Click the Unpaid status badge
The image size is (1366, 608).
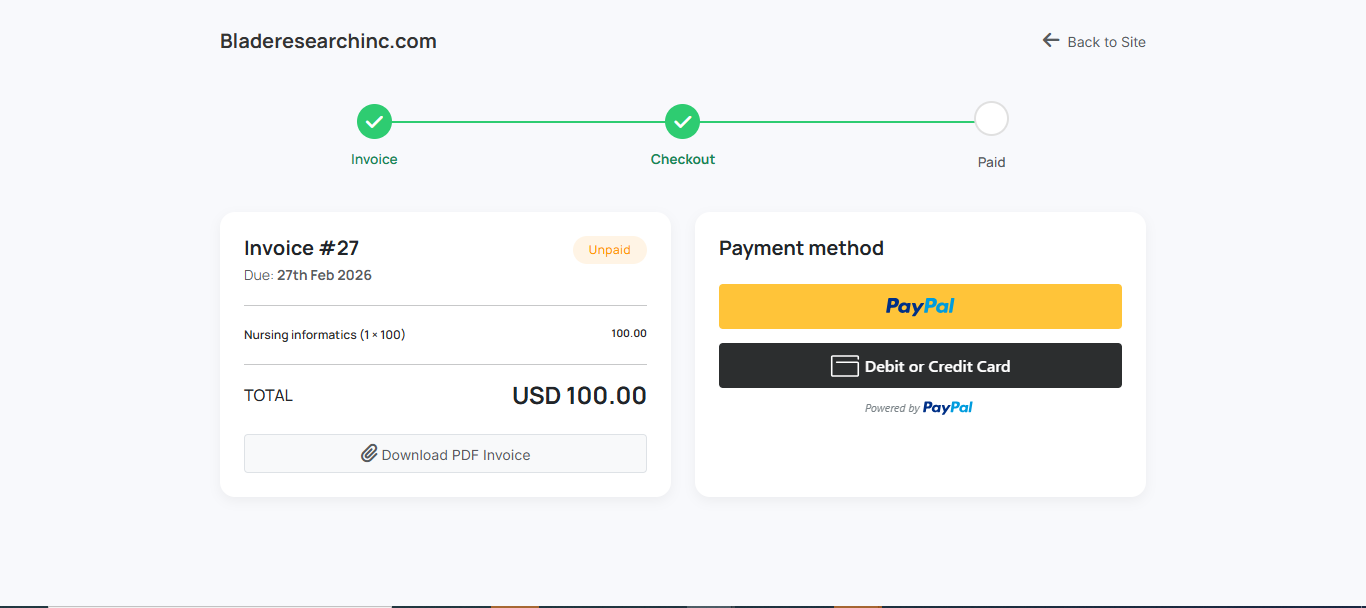tap(609, 250)
